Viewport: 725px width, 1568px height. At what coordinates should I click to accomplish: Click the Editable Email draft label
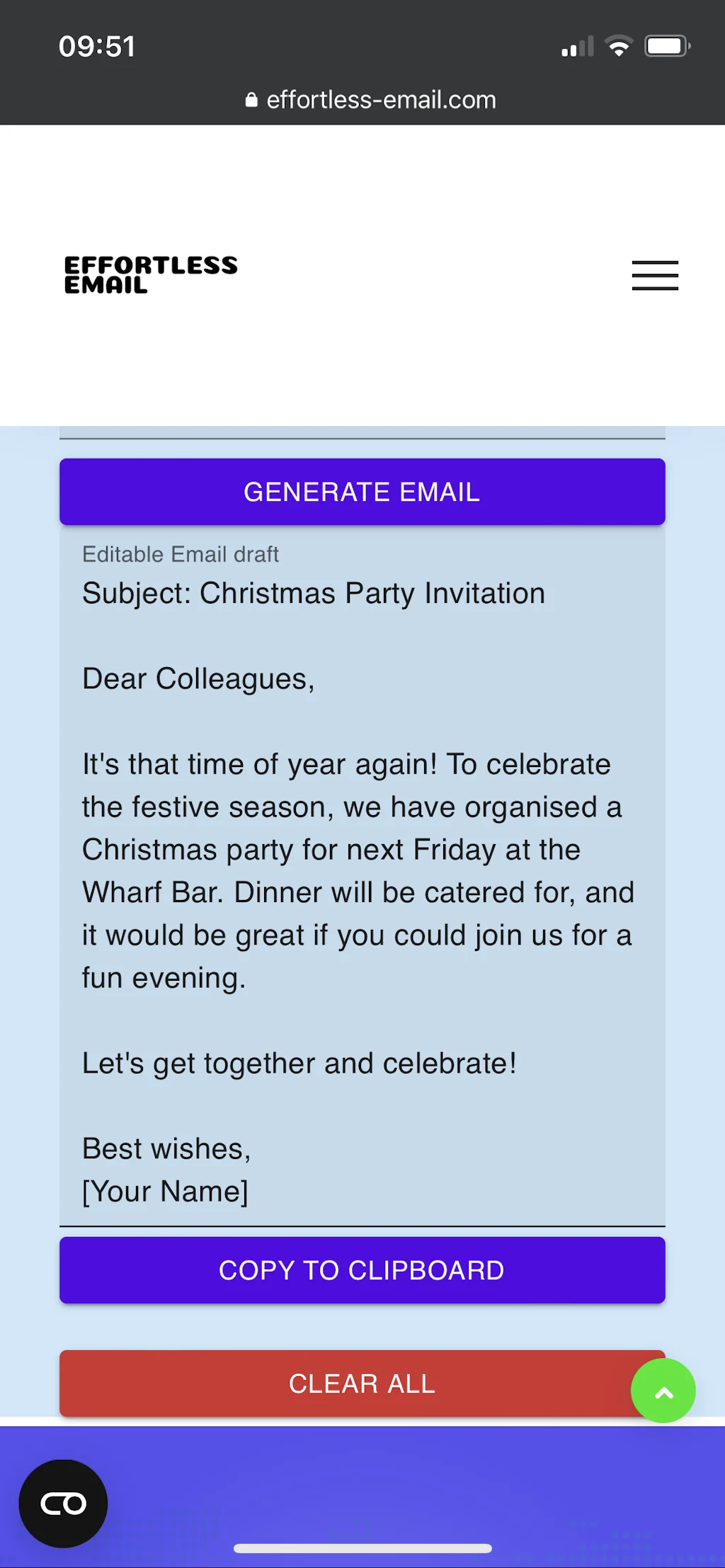(181, 554)
